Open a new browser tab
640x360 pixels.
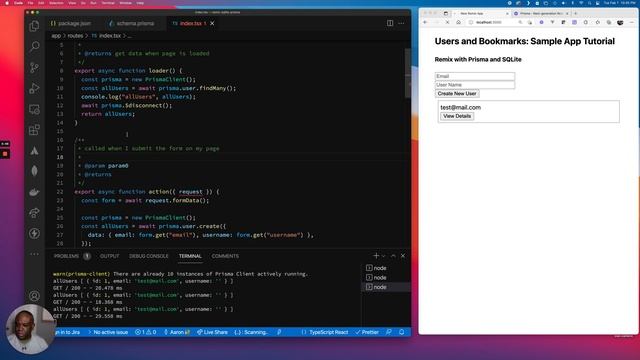pos(576,13)
